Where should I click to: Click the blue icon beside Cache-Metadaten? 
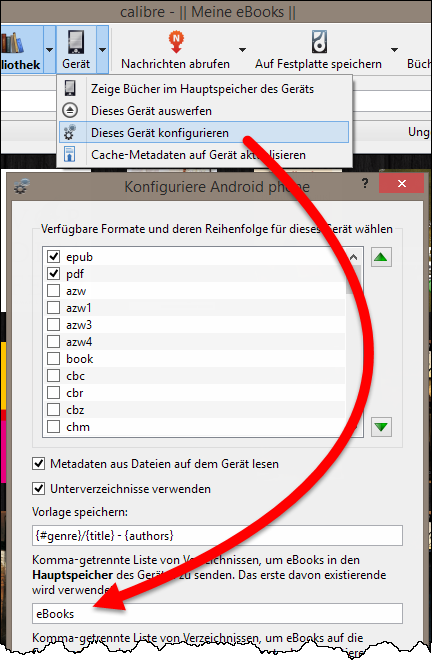(70, 155)
